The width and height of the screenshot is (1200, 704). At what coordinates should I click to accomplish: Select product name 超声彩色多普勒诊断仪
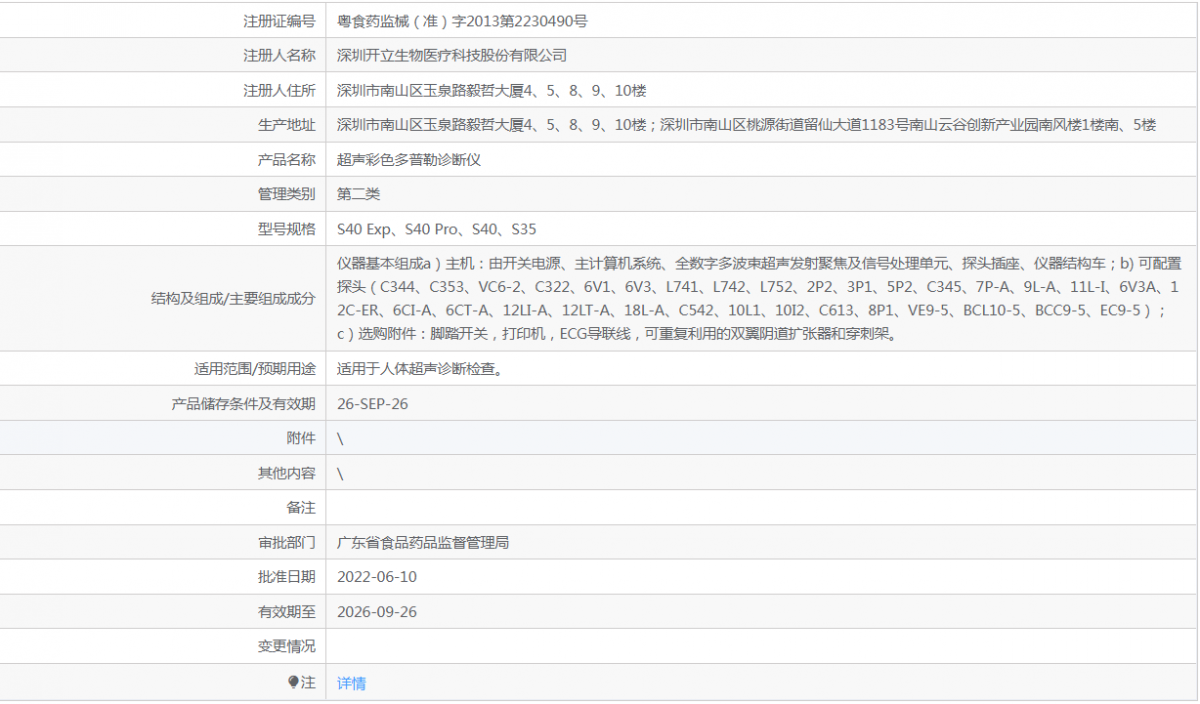coord(409,160)
